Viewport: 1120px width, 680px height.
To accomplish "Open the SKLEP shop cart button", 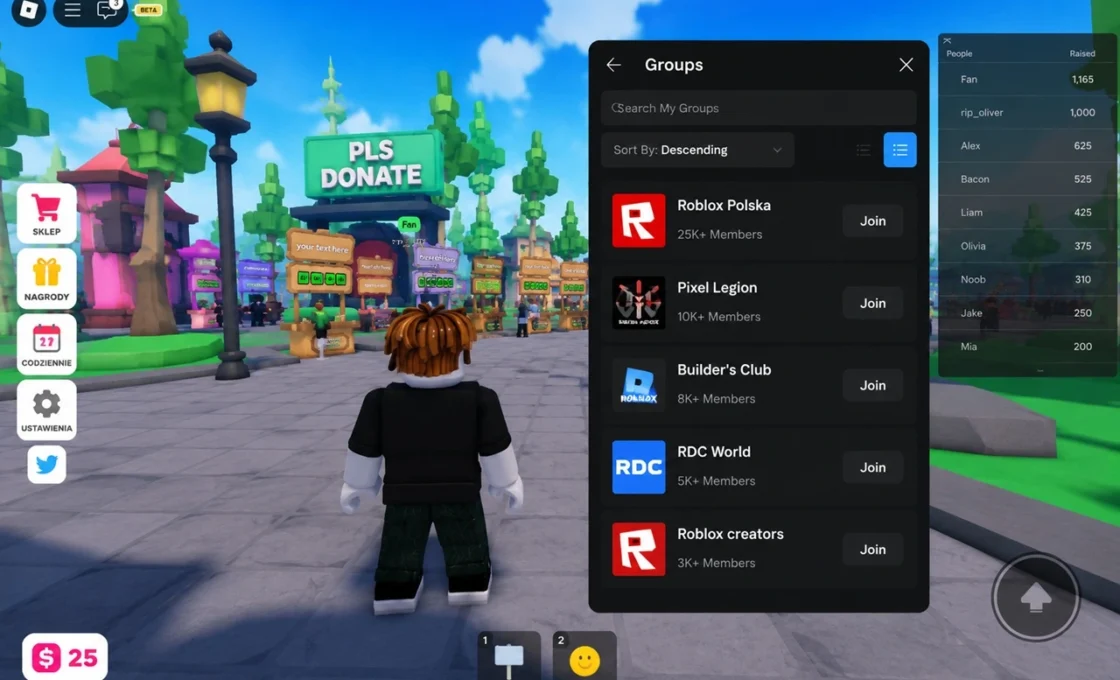I will tap(46, 213).
